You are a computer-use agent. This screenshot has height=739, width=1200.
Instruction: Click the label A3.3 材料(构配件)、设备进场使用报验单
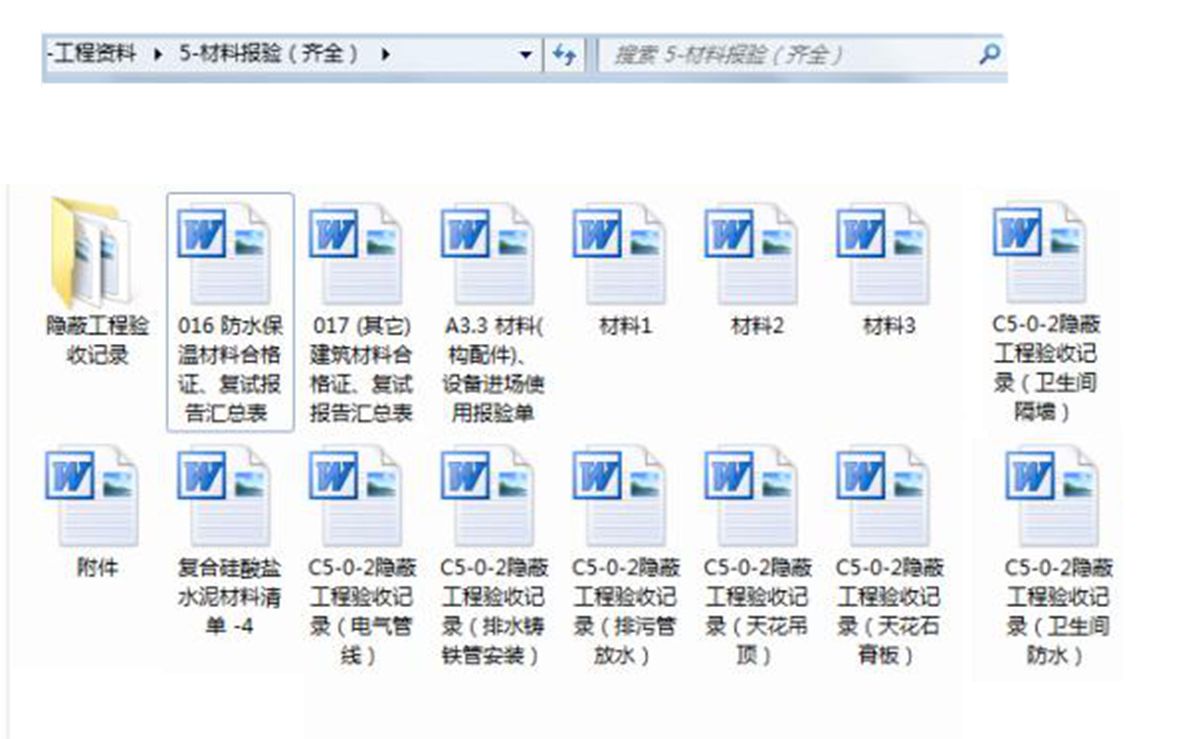493,369
